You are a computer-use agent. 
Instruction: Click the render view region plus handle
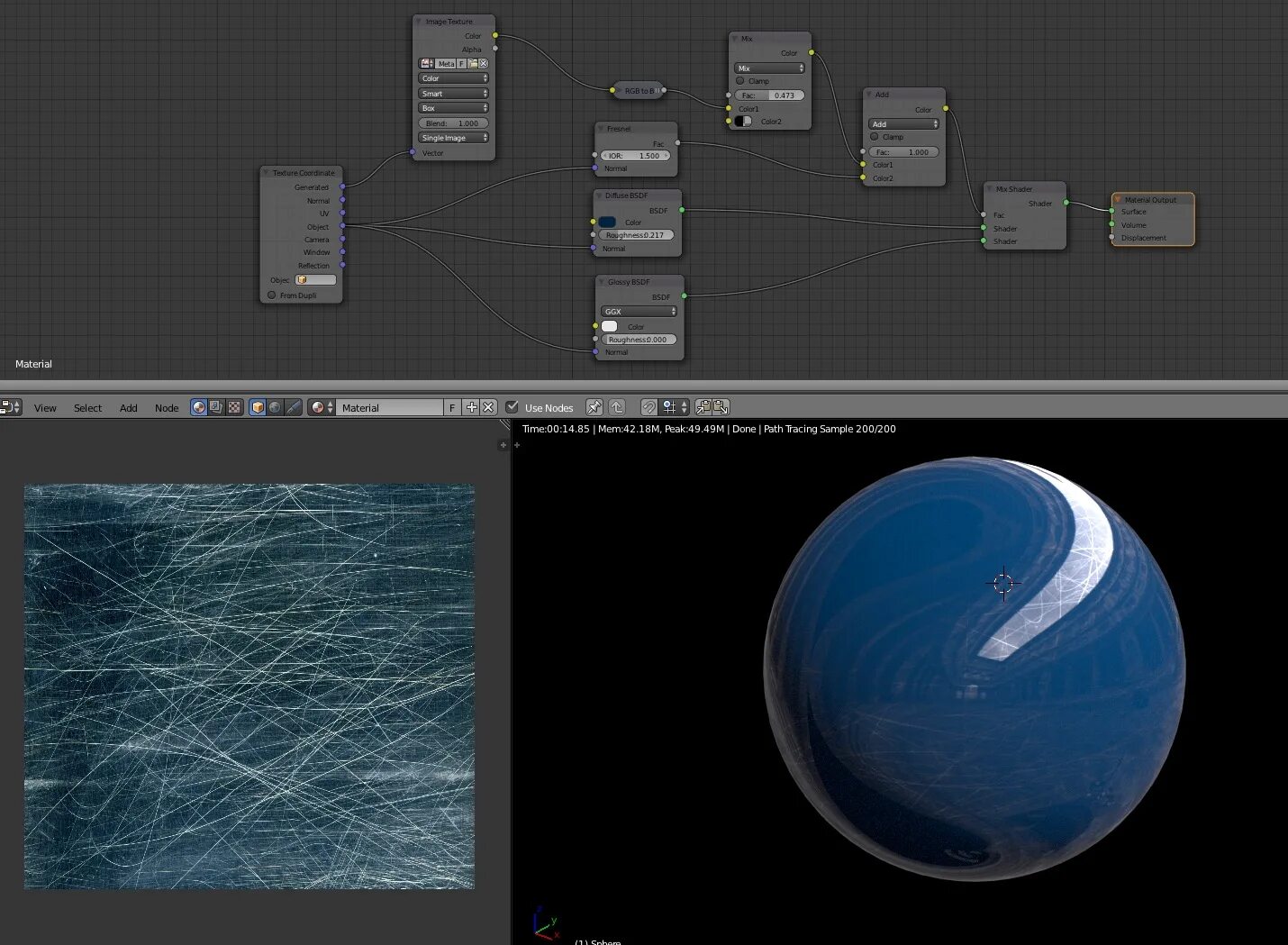pyautogui.click(x=517, y=445)
